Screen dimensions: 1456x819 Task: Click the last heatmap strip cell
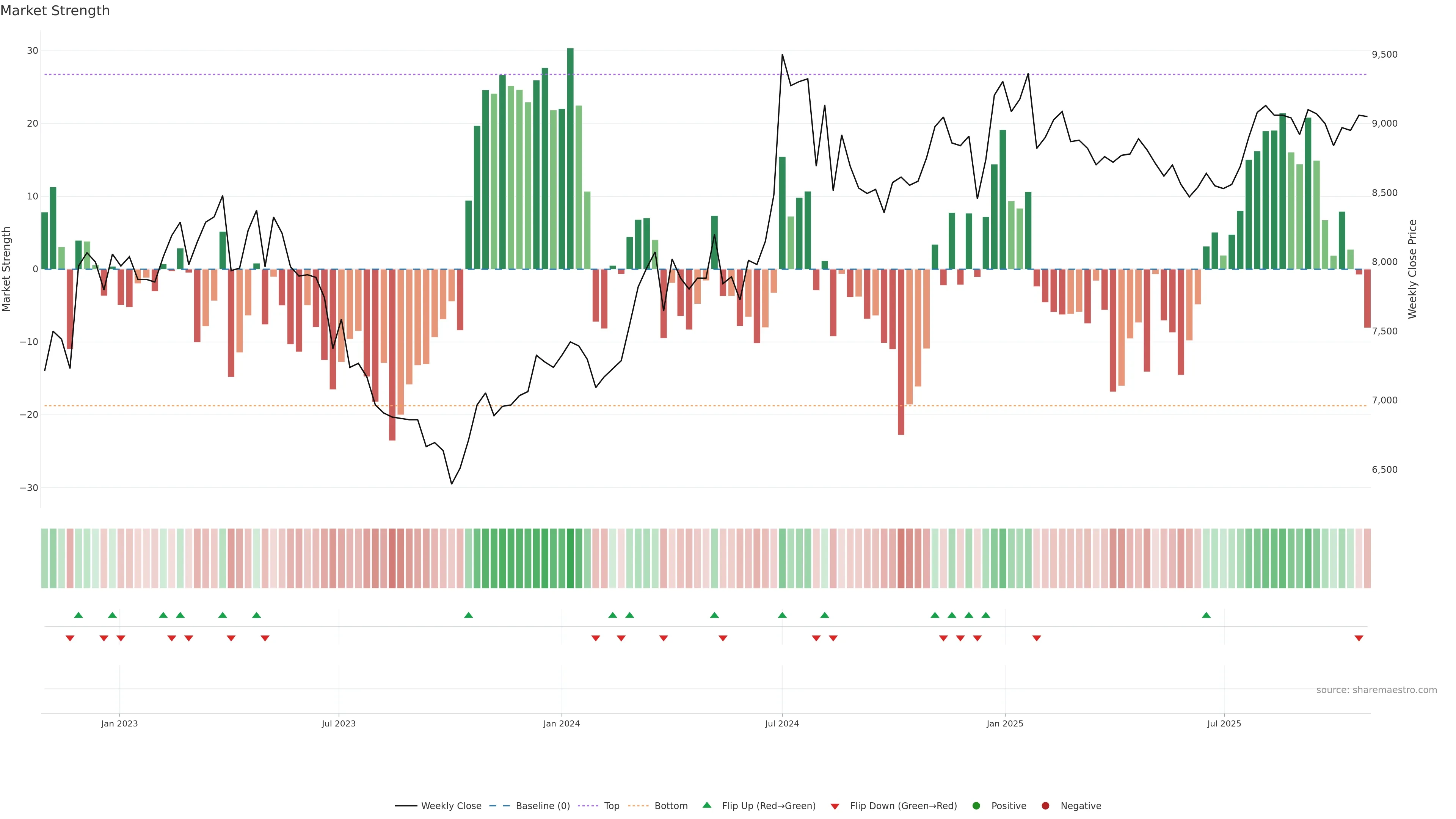pyautogui.click(x=1367, y=559)
